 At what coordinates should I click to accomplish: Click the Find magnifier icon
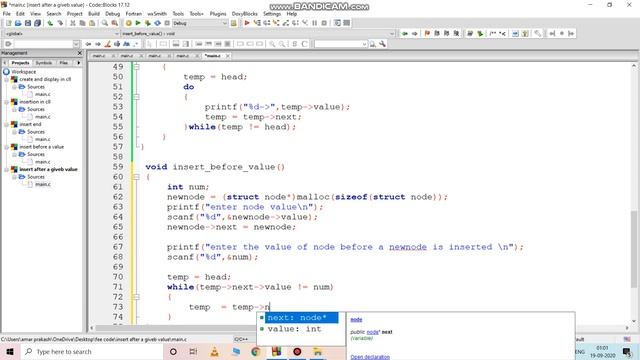click(x=105, y=23)
